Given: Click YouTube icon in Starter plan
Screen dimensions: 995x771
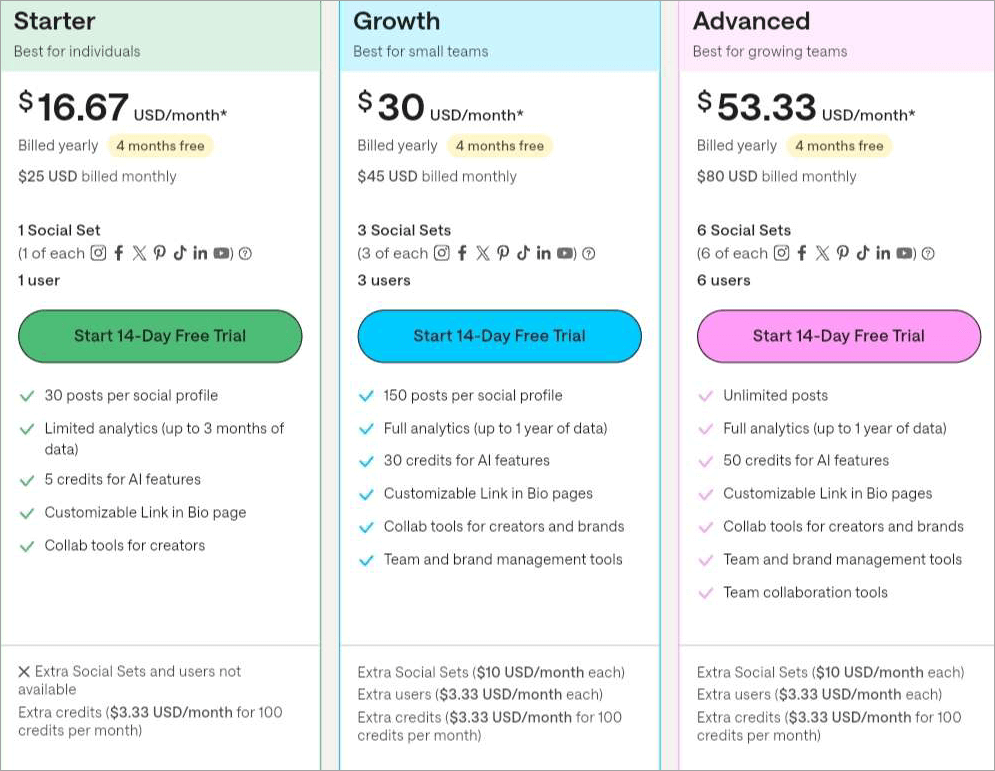Looking at the screenshot, I should 220,253.
